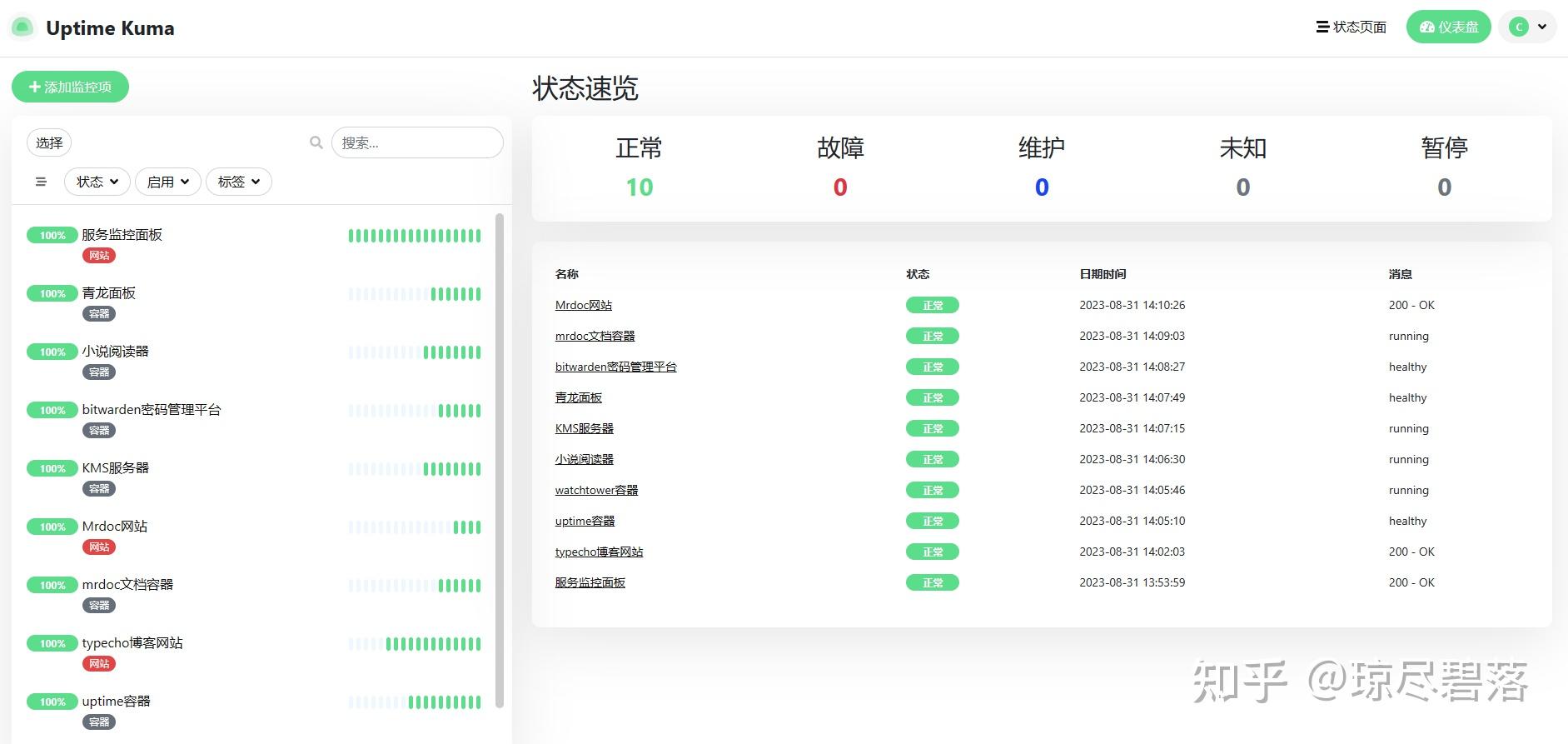1568x744 pixels.
Task: Click the 正常 count 10
Action: pos(640,187)
